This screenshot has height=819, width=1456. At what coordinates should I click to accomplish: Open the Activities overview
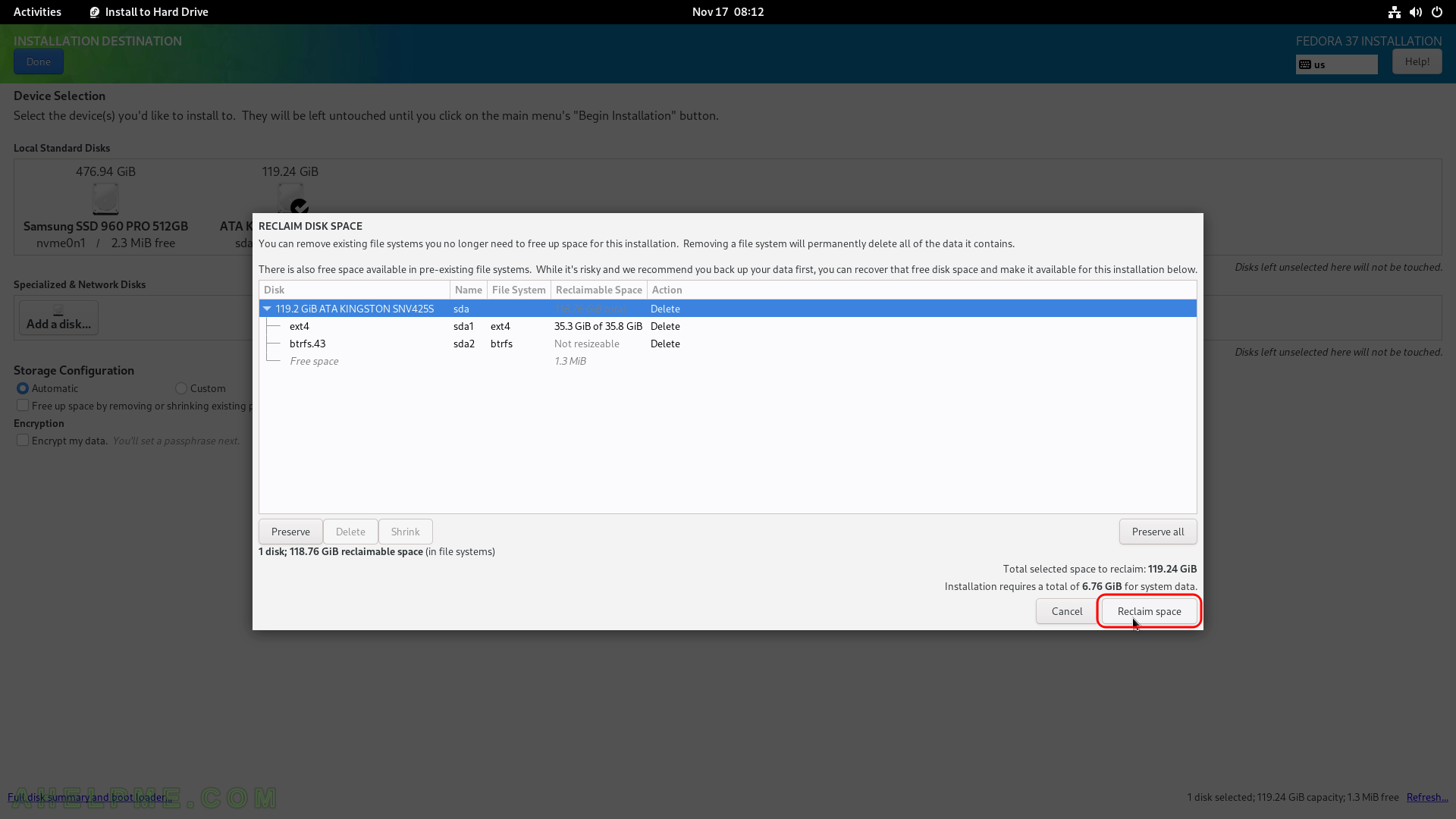37,11
